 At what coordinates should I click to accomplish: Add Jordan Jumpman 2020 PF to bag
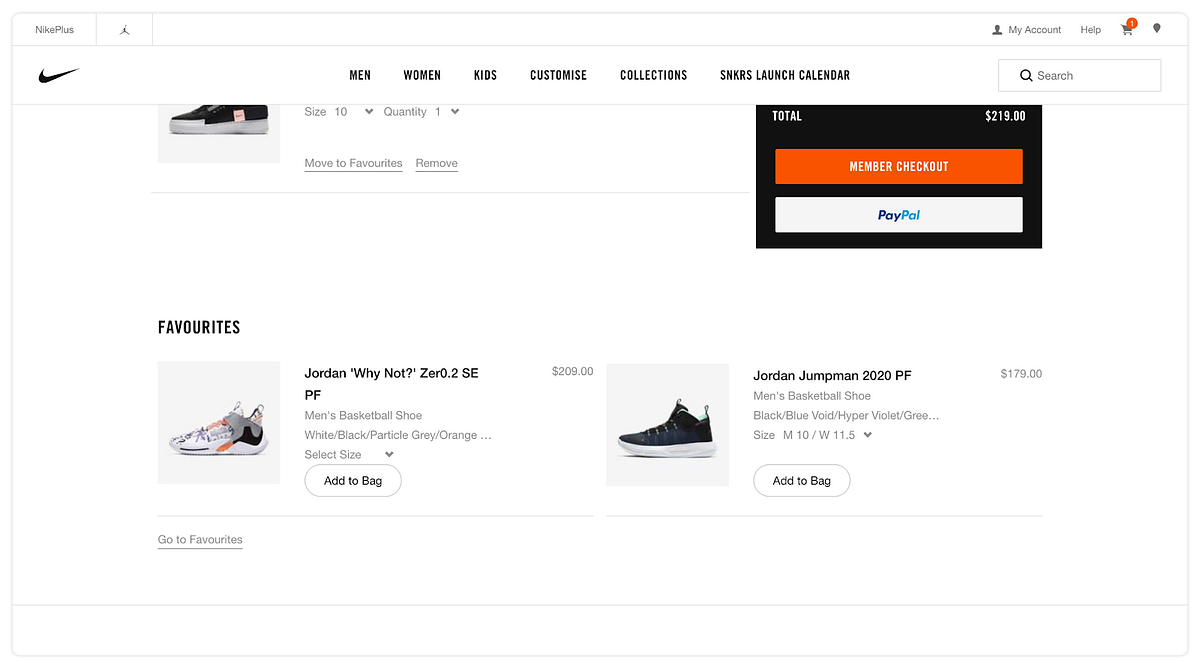tap(801, 480)
